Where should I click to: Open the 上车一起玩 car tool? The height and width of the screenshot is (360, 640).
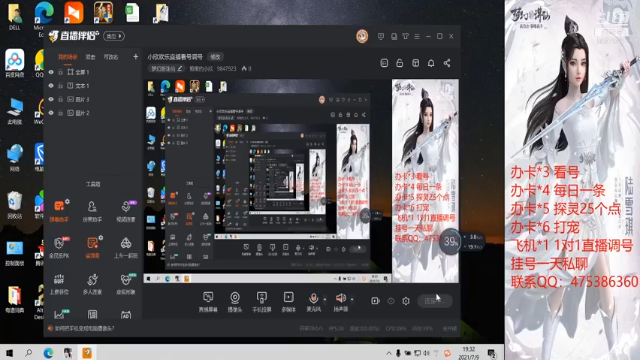click(x=126, y=247)
